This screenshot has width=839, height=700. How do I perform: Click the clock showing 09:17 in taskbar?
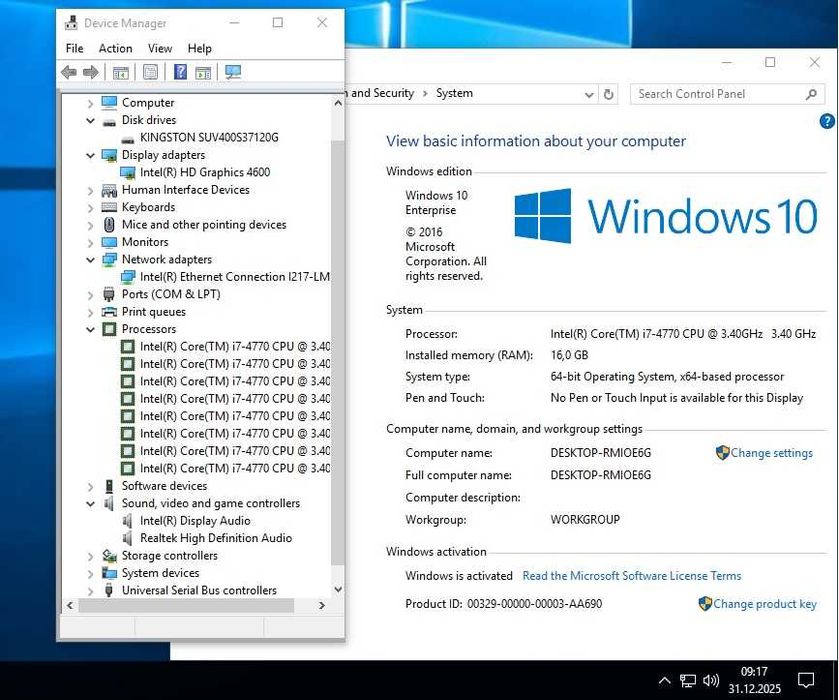(x=753, y=672)
